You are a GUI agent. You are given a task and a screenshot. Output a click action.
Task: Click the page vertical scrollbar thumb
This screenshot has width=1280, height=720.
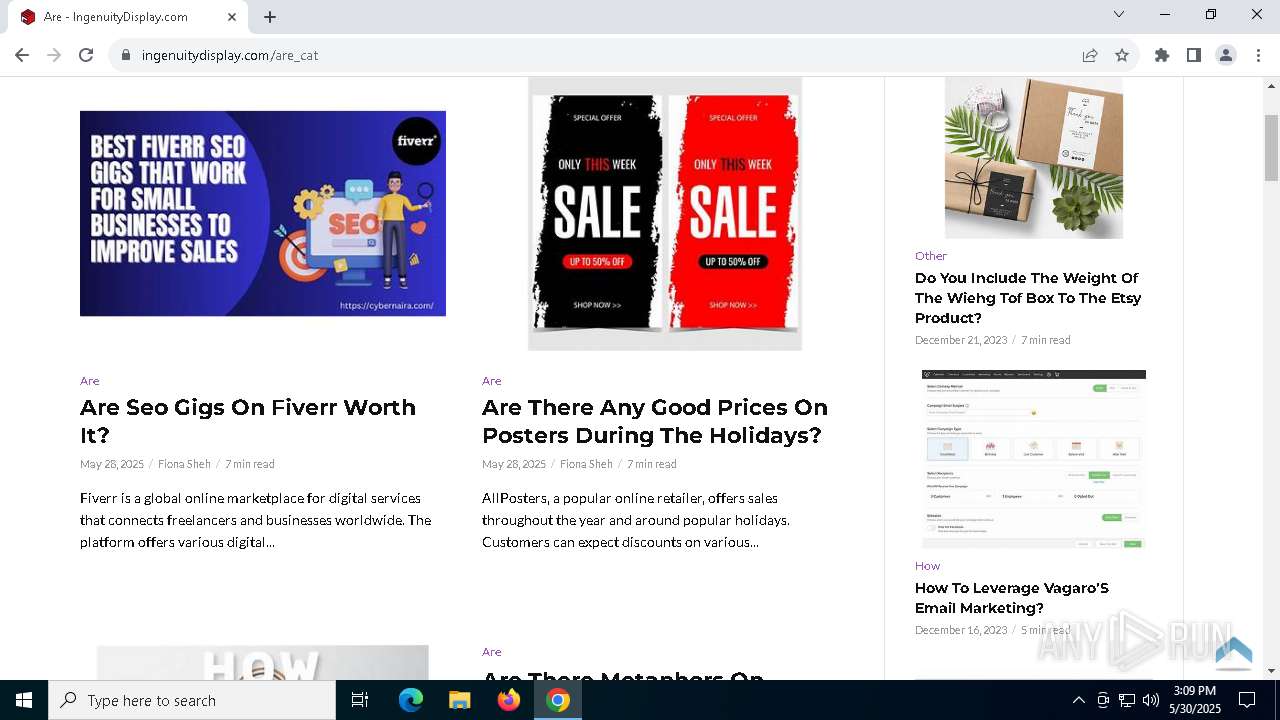tap(1271, 147)
